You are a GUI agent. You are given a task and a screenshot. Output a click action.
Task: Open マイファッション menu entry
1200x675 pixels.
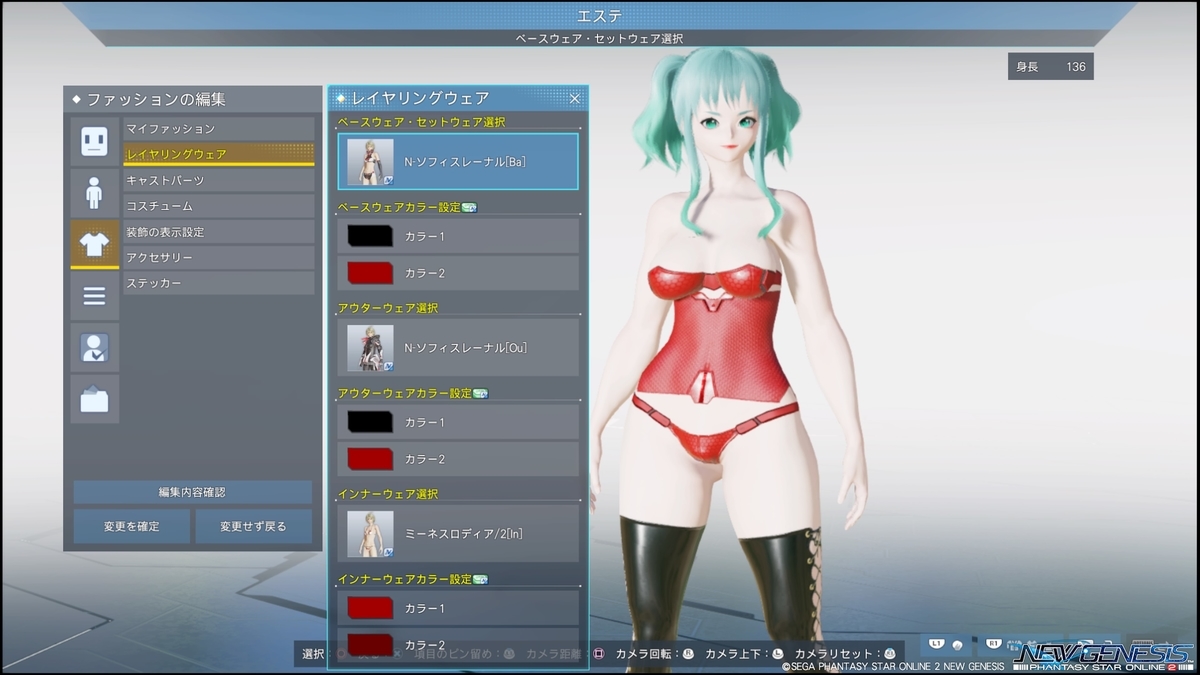[219, 129]
